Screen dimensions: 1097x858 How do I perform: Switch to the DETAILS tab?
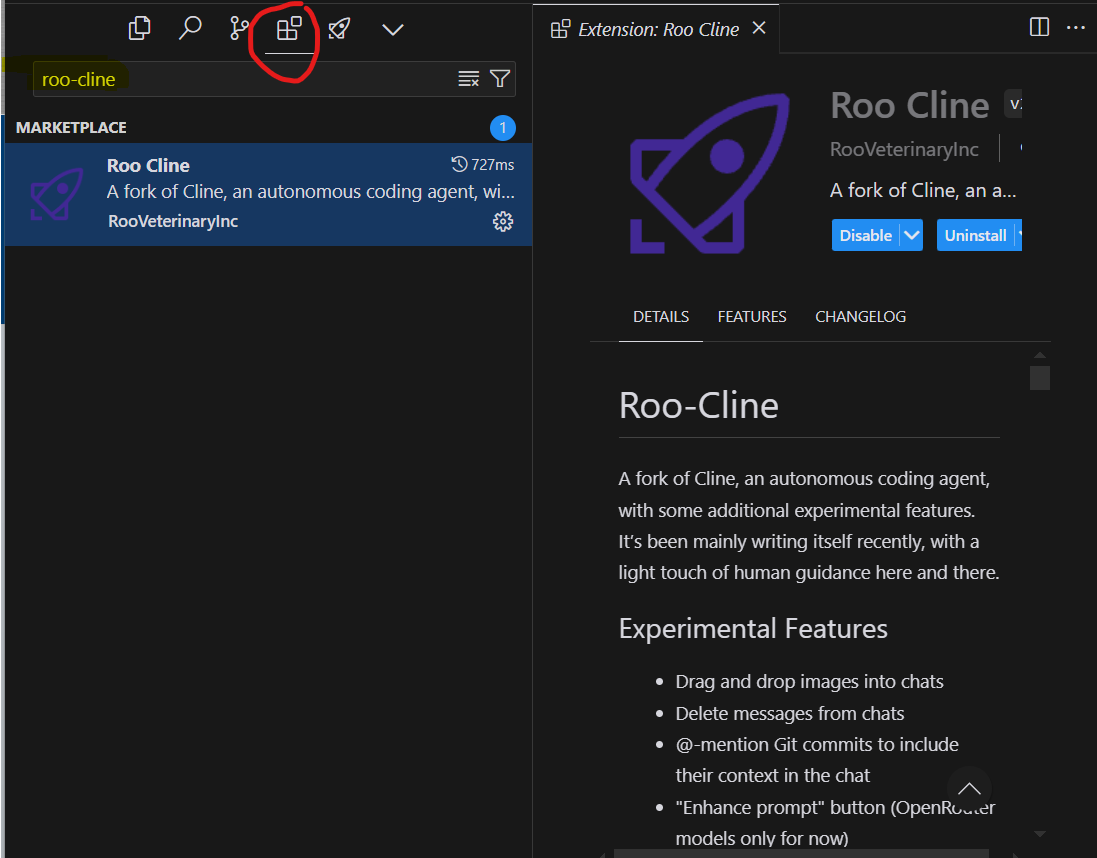[660, 317]
